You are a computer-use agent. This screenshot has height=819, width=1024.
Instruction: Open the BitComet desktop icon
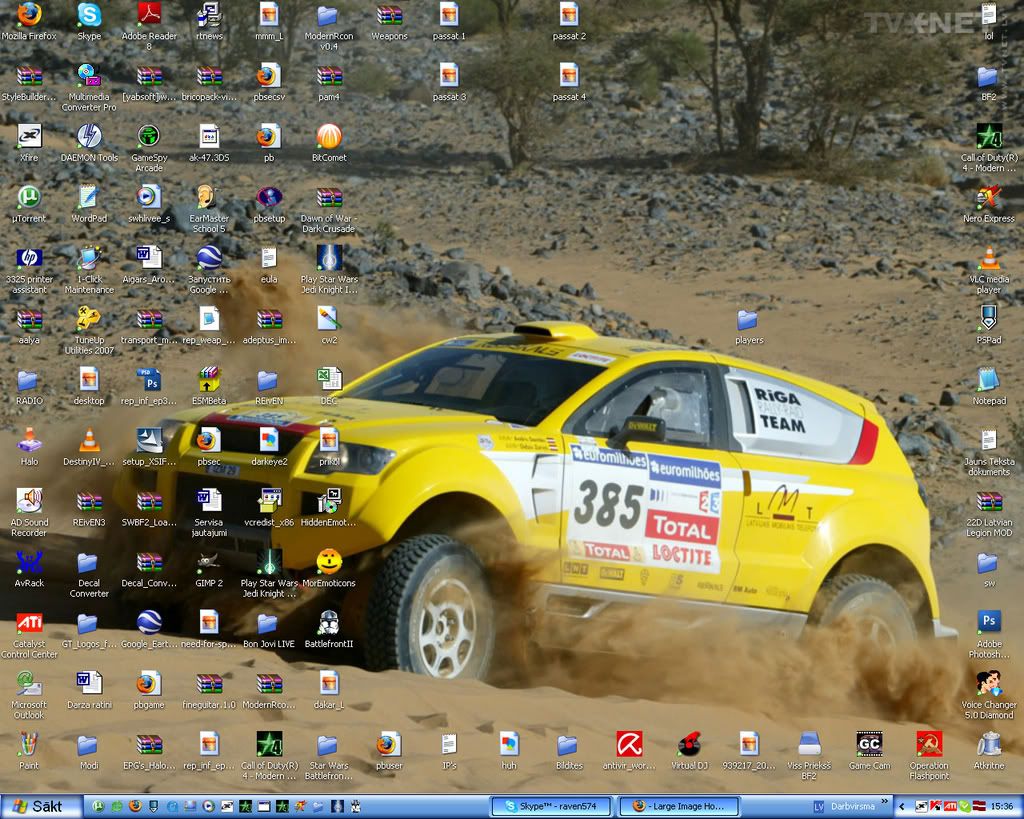pyautogui.click(x=329, y=142)
